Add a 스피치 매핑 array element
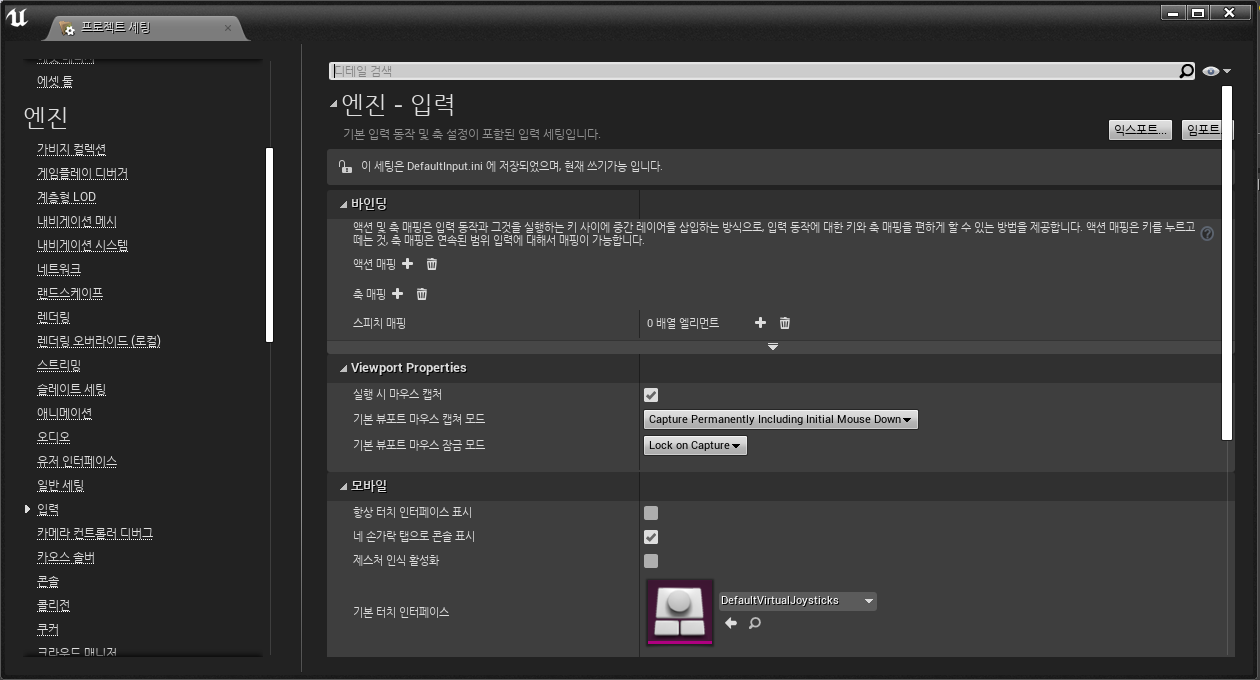The width and height of the screenshot is (1260, 680). coord(760,323)
